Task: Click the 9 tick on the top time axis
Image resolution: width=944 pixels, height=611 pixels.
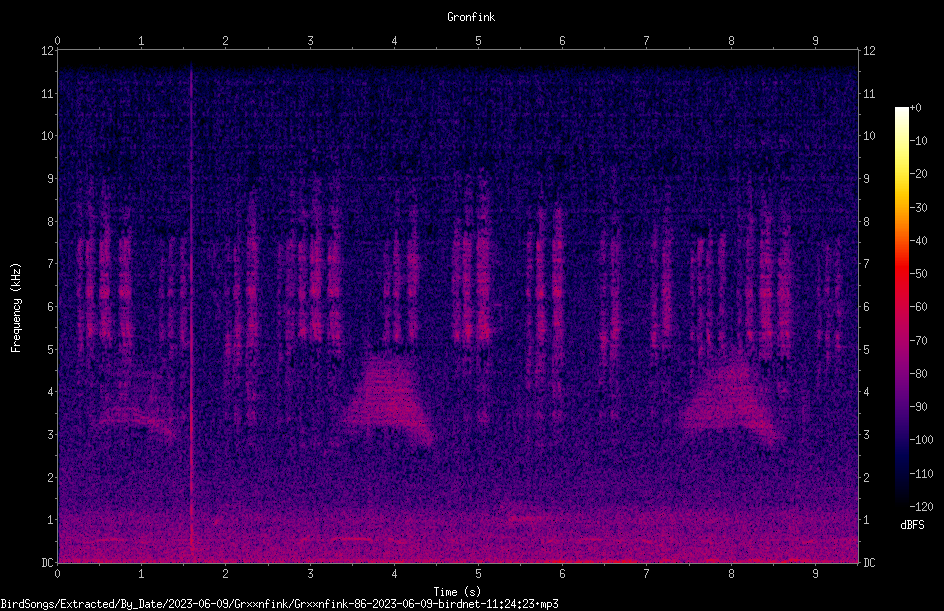Action: (815, 41)
